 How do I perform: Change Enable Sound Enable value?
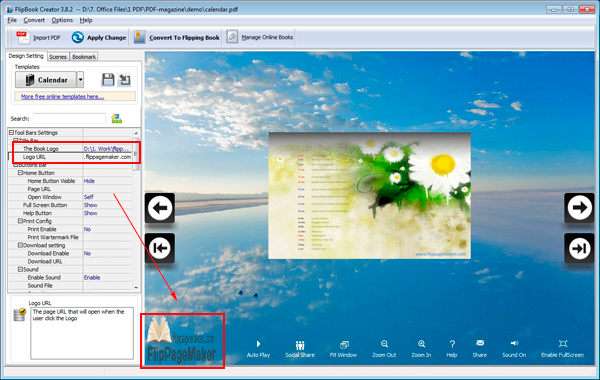pos(108,277)
